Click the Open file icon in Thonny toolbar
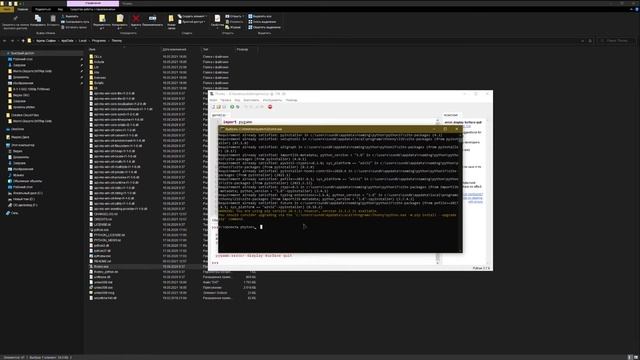This screenshot has height=360, width=640. click(x=218, y=107)
